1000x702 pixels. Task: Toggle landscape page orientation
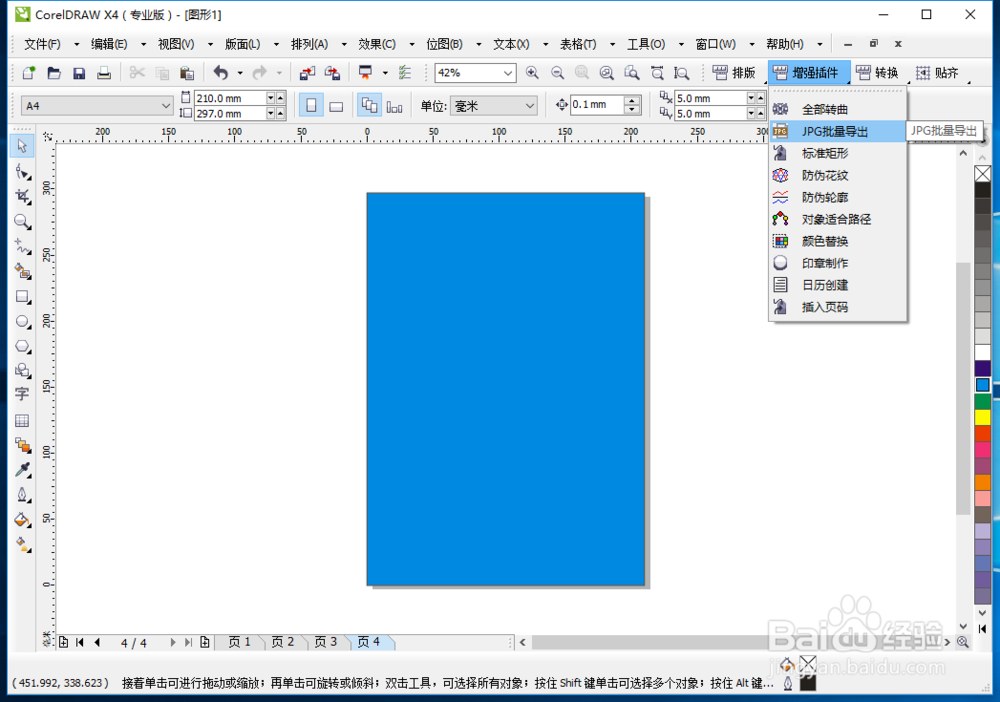(336, 105)
